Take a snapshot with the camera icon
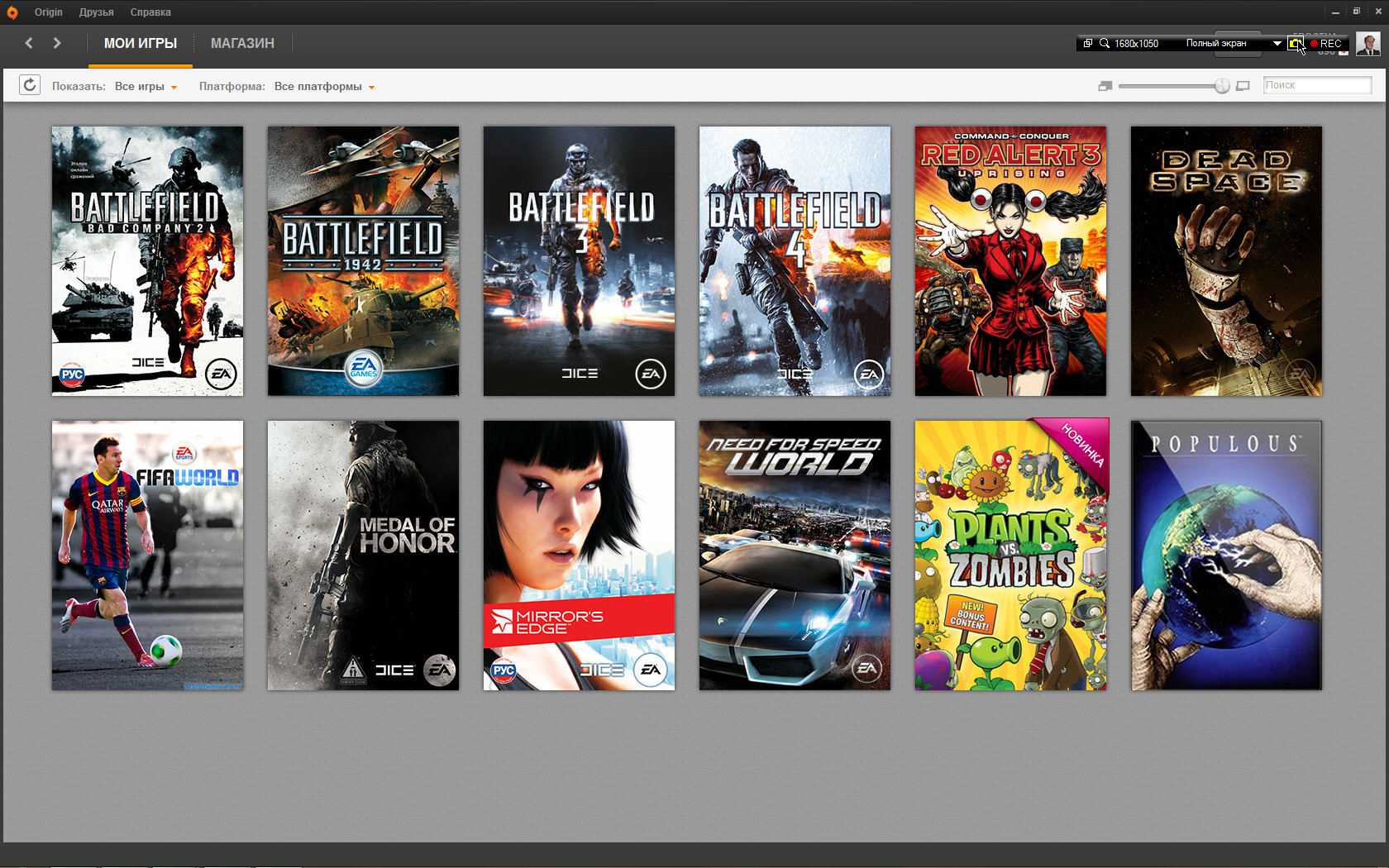This screenshot has height=868, width=1389. tap(1295, 43)
